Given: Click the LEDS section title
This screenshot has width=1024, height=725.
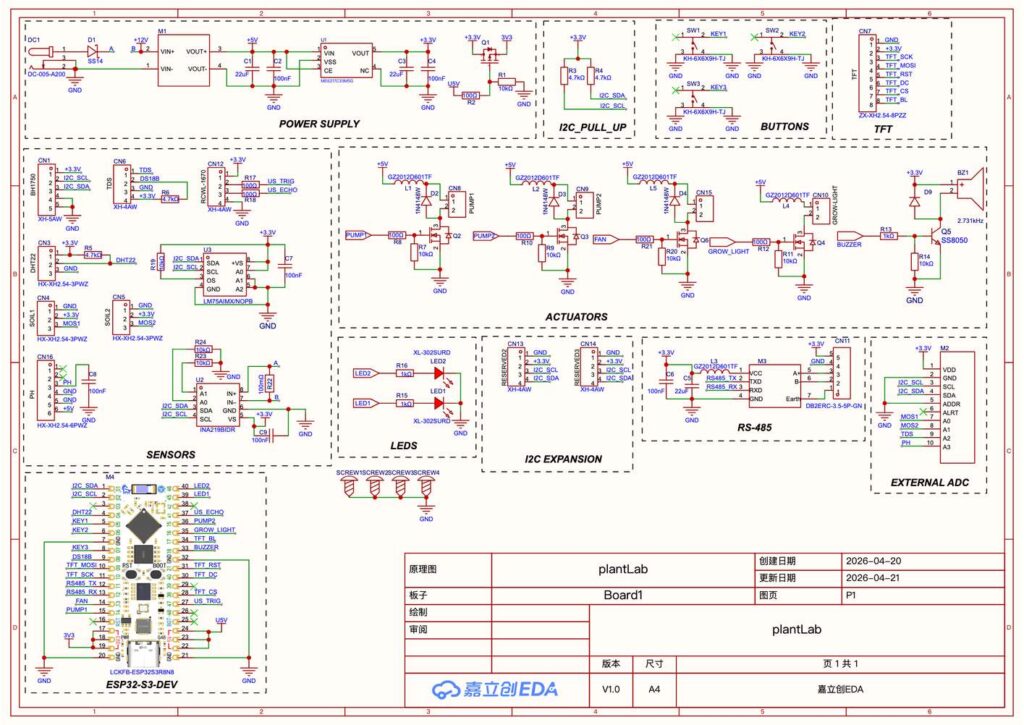Looking at the screenshot, I should [x=404, y=445].
